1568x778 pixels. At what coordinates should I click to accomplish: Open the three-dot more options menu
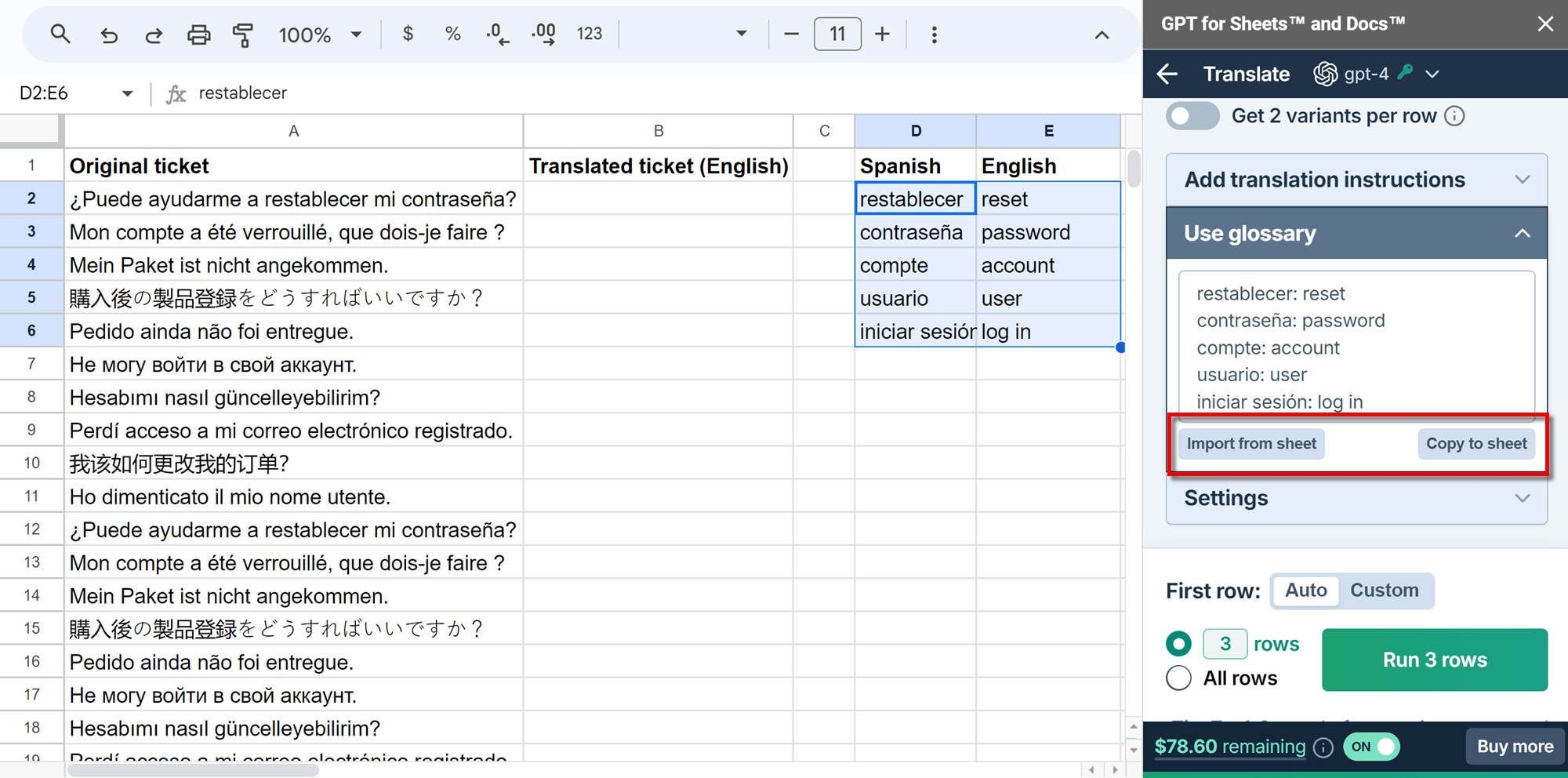[934, 35]
